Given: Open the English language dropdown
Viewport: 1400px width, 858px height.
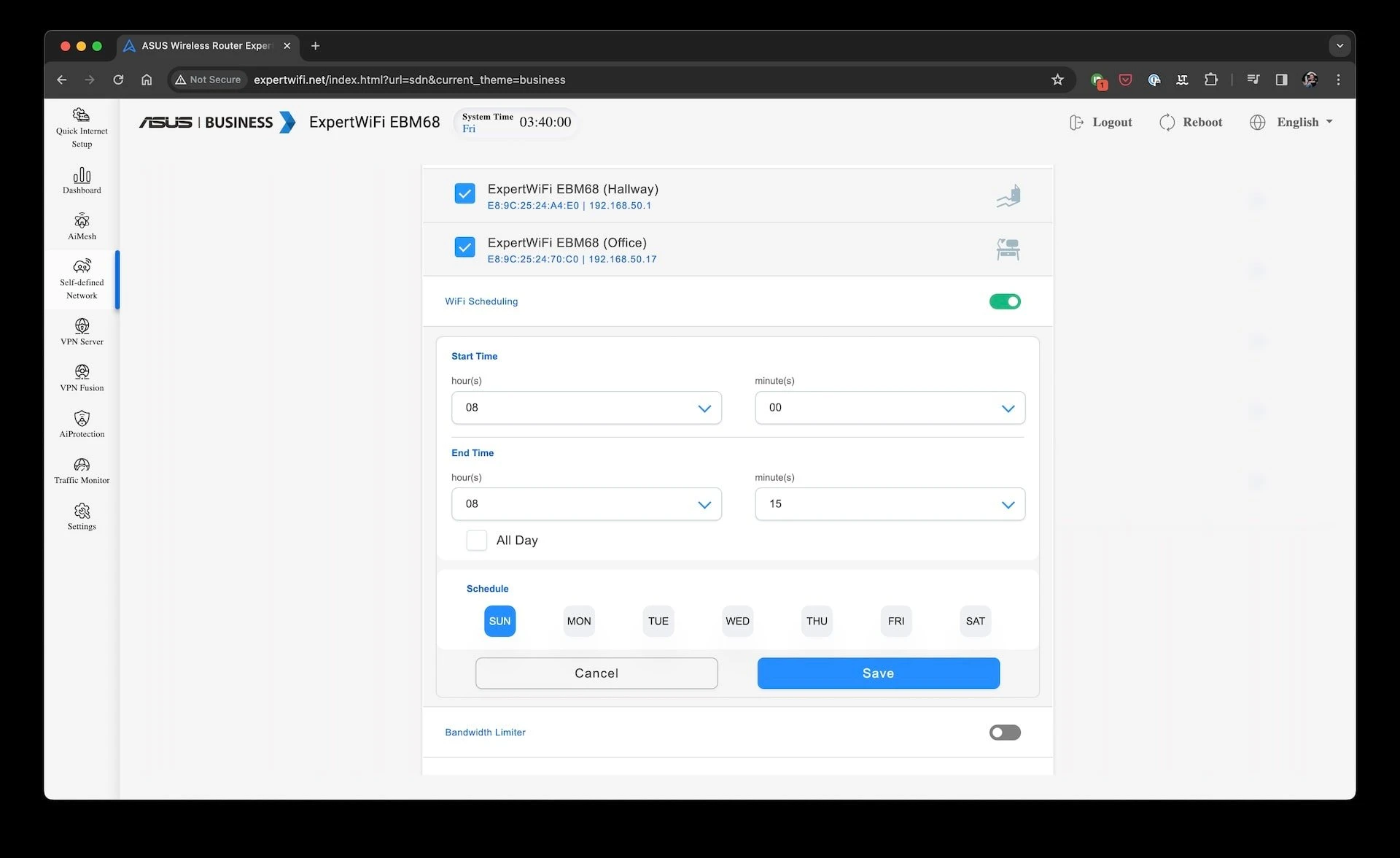Looking at the screenshot, I should (x=1304, y=122).
